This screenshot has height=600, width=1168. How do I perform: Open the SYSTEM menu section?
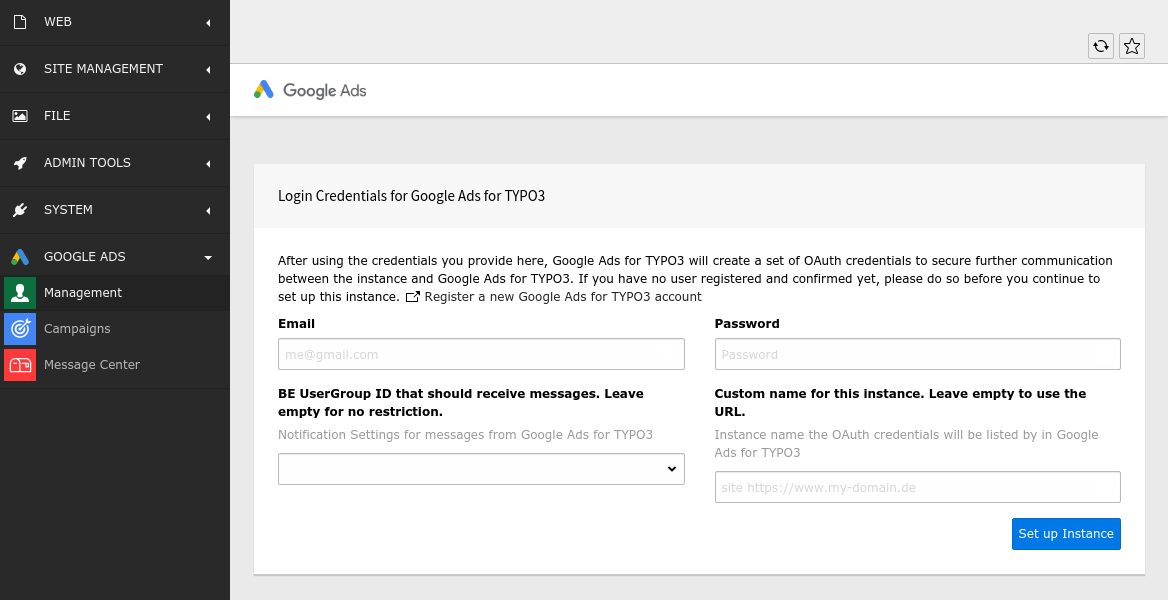click(x=115, y=209)
